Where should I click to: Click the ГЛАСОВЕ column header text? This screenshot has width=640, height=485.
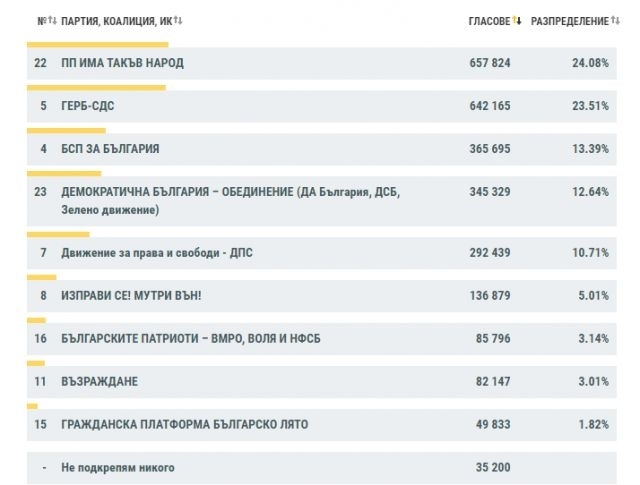pyautogui.click(x=490, y=21)
